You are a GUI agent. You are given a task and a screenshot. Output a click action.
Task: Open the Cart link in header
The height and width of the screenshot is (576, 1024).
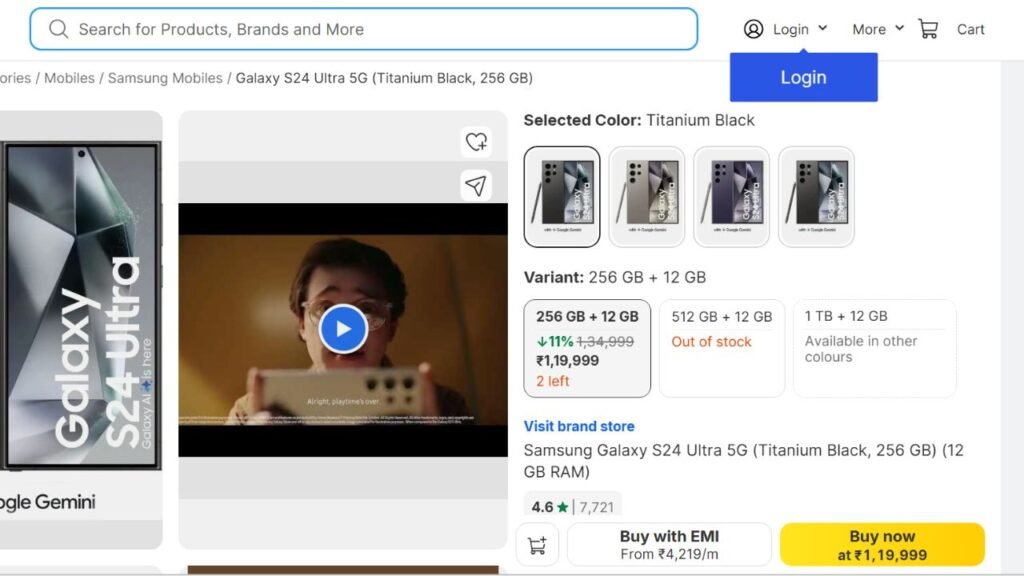pos(970,29)
